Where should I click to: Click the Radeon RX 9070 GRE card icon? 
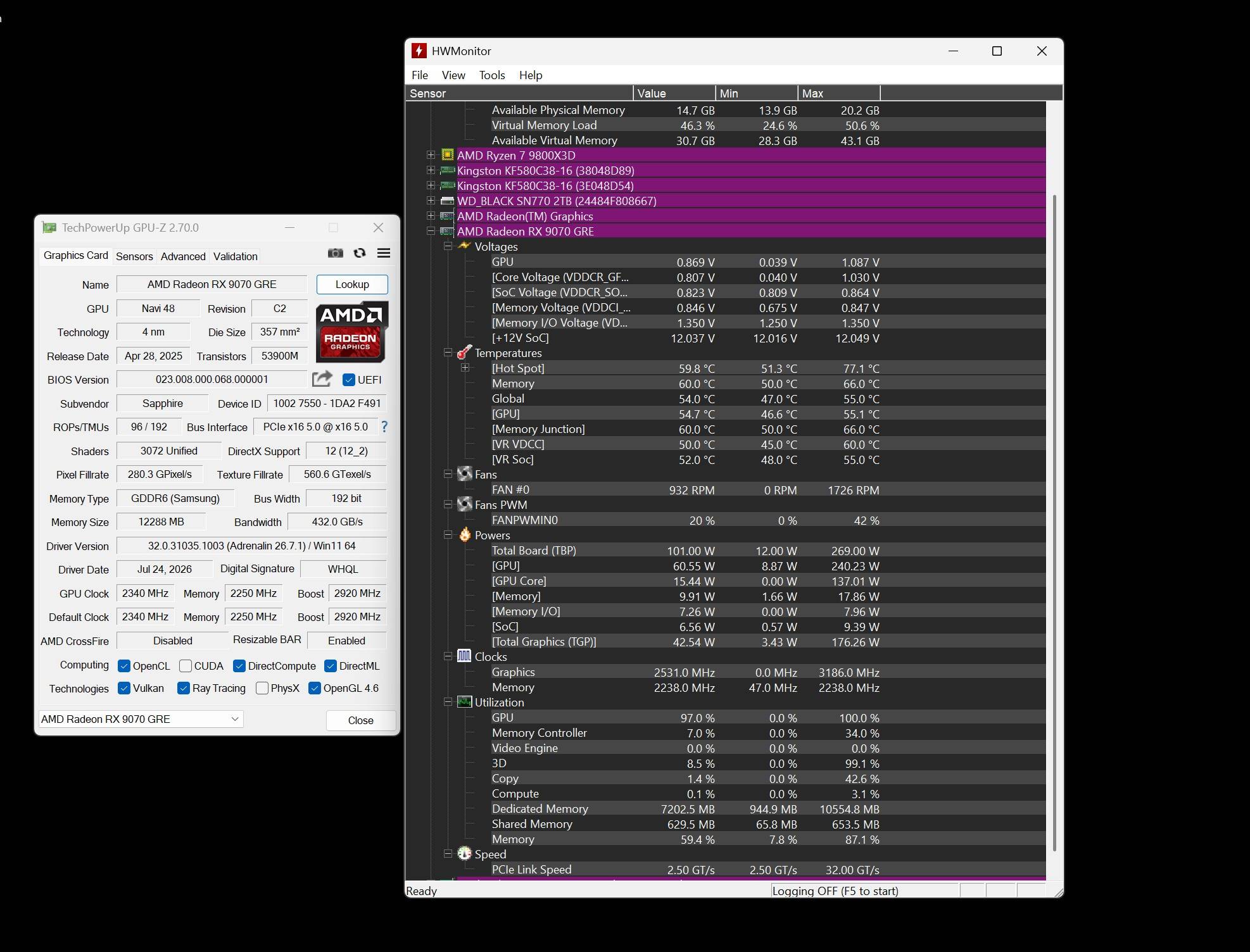[x=448, y=231]
